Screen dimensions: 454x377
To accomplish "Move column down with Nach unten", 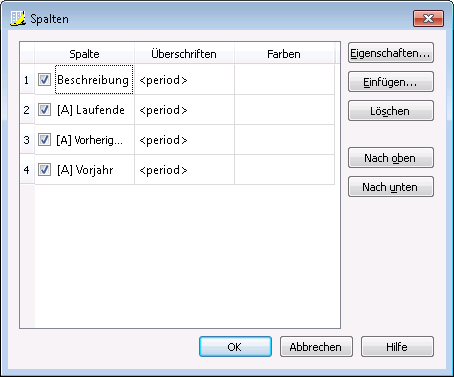I will point(391,187).
